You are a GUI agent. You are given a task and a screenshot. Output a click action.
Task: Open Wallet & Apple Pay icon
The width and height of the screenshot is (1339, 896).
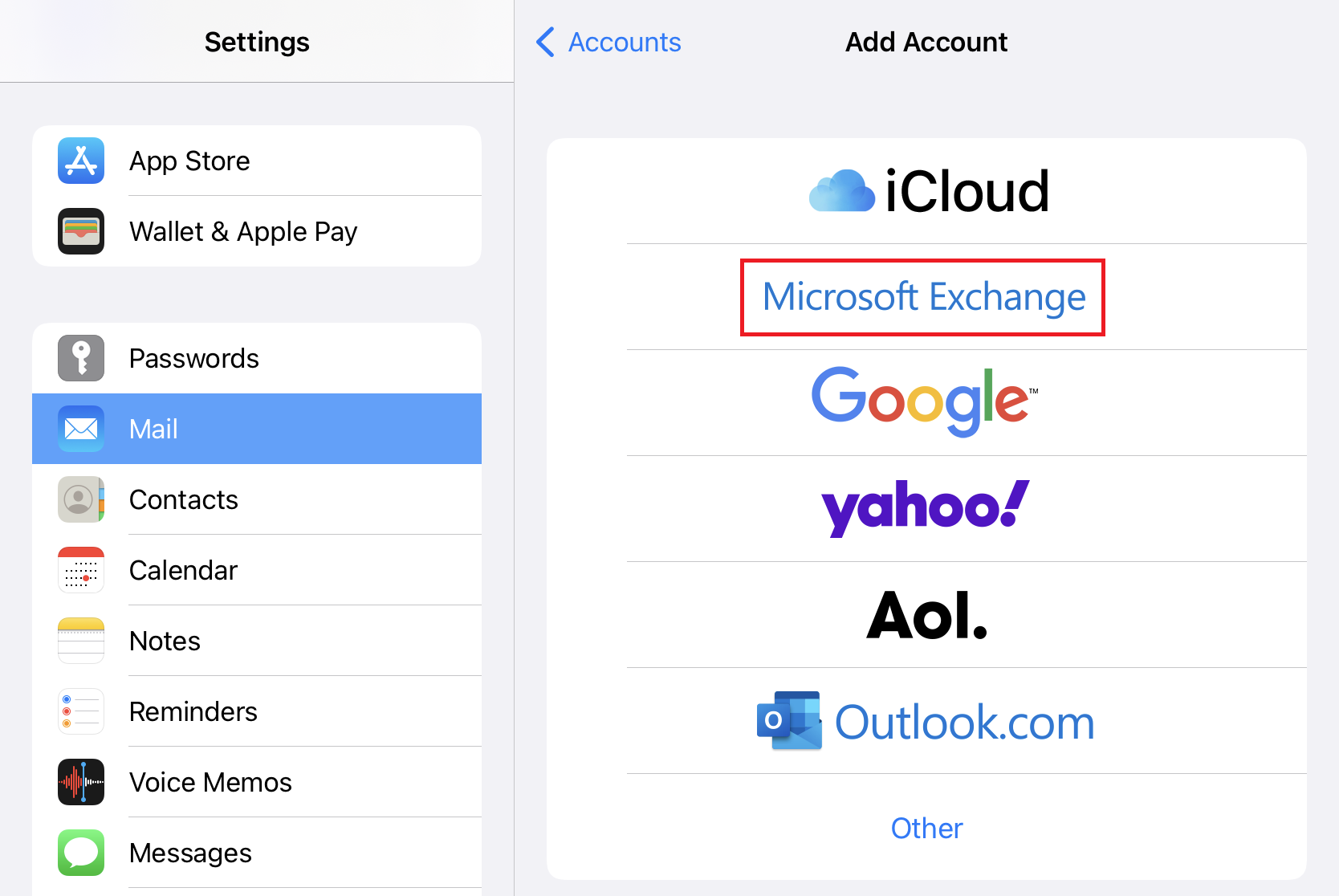[81, 231]
